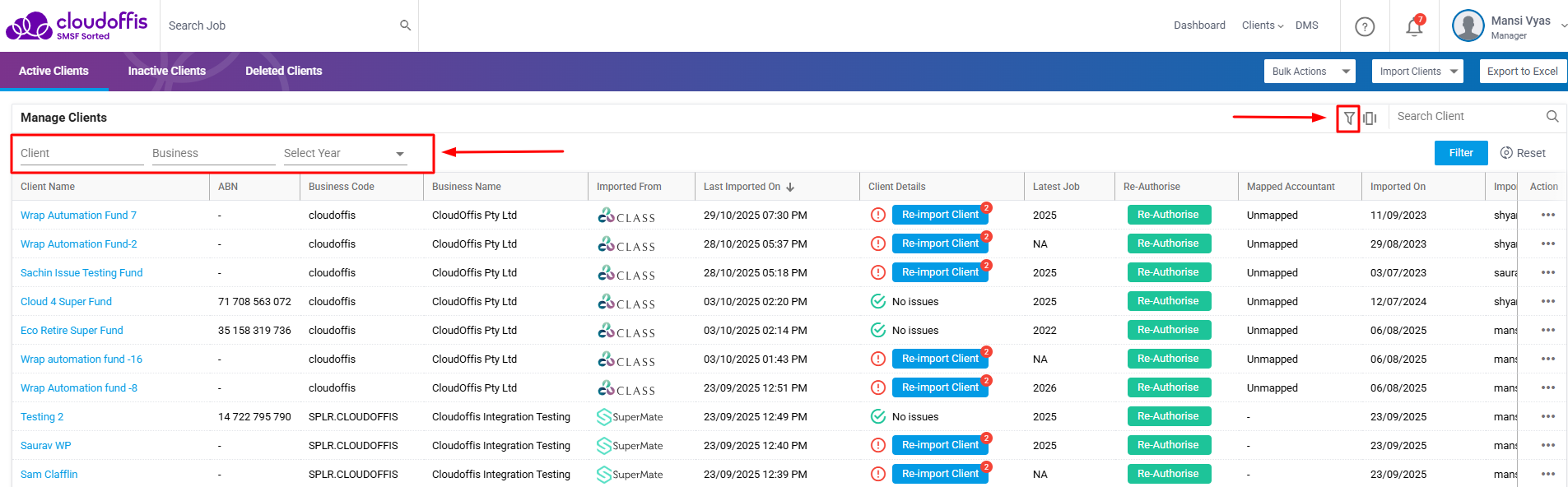This screenshot has width=1568, height=487.
Task: Open the Clients menu in top navigation
Action: point(1262,26)
